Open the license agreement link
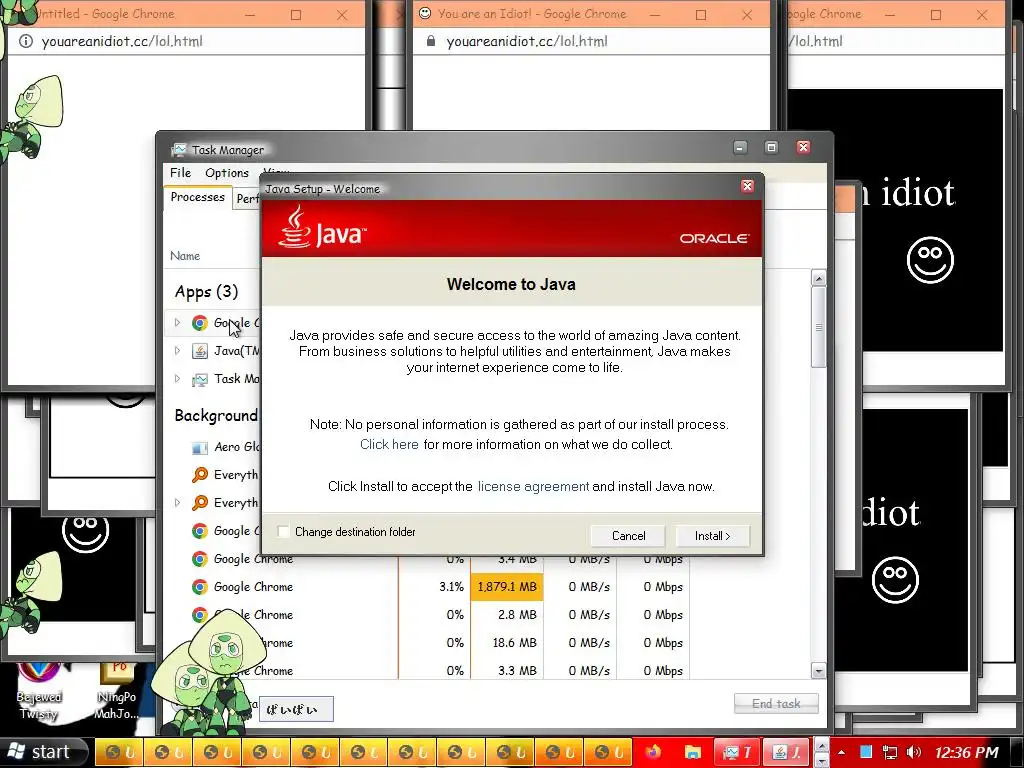Screen dimensions: 1024x768 coord(533,487)
